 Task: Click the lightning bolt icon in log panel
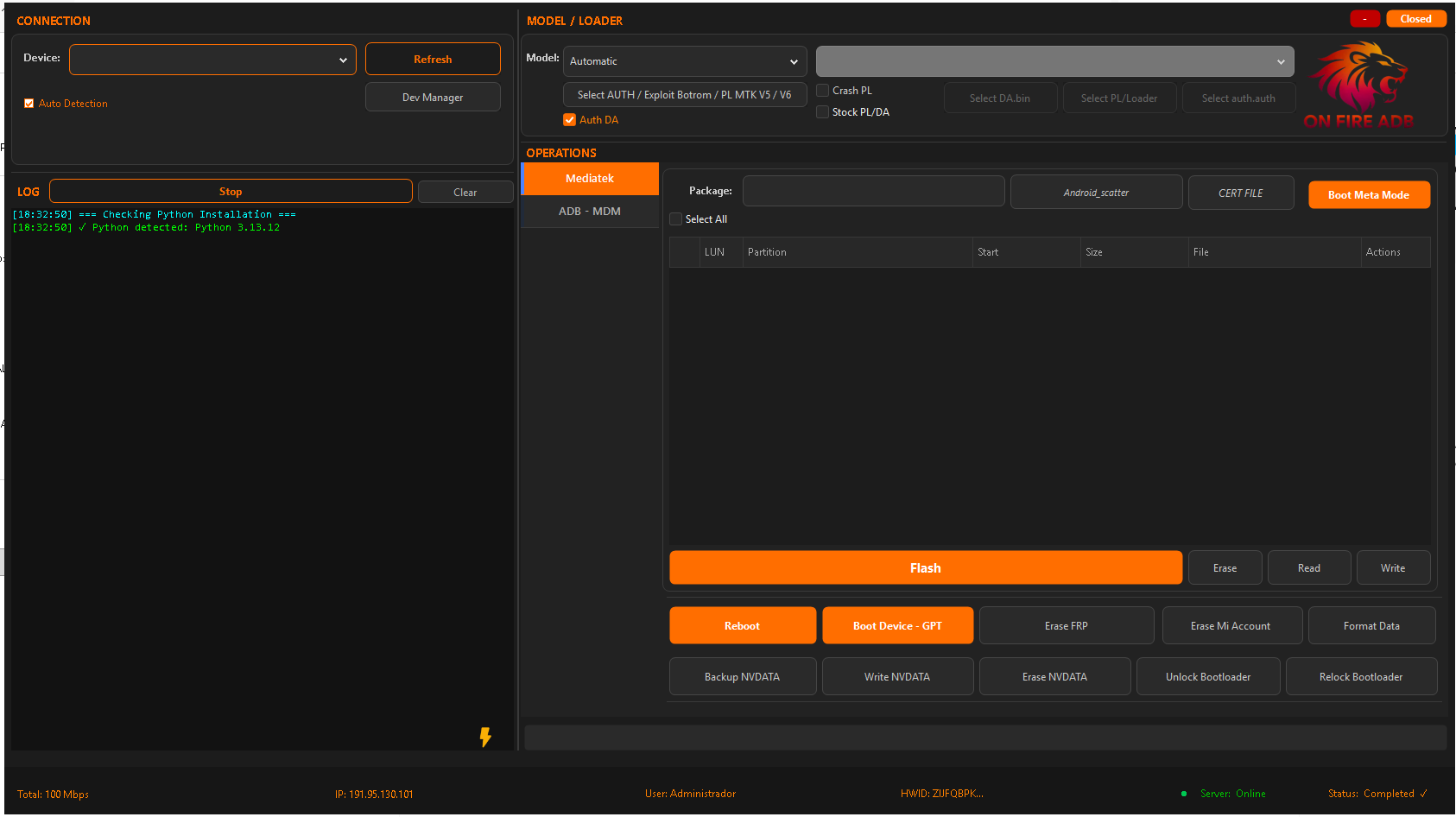(x=485, y=737)
